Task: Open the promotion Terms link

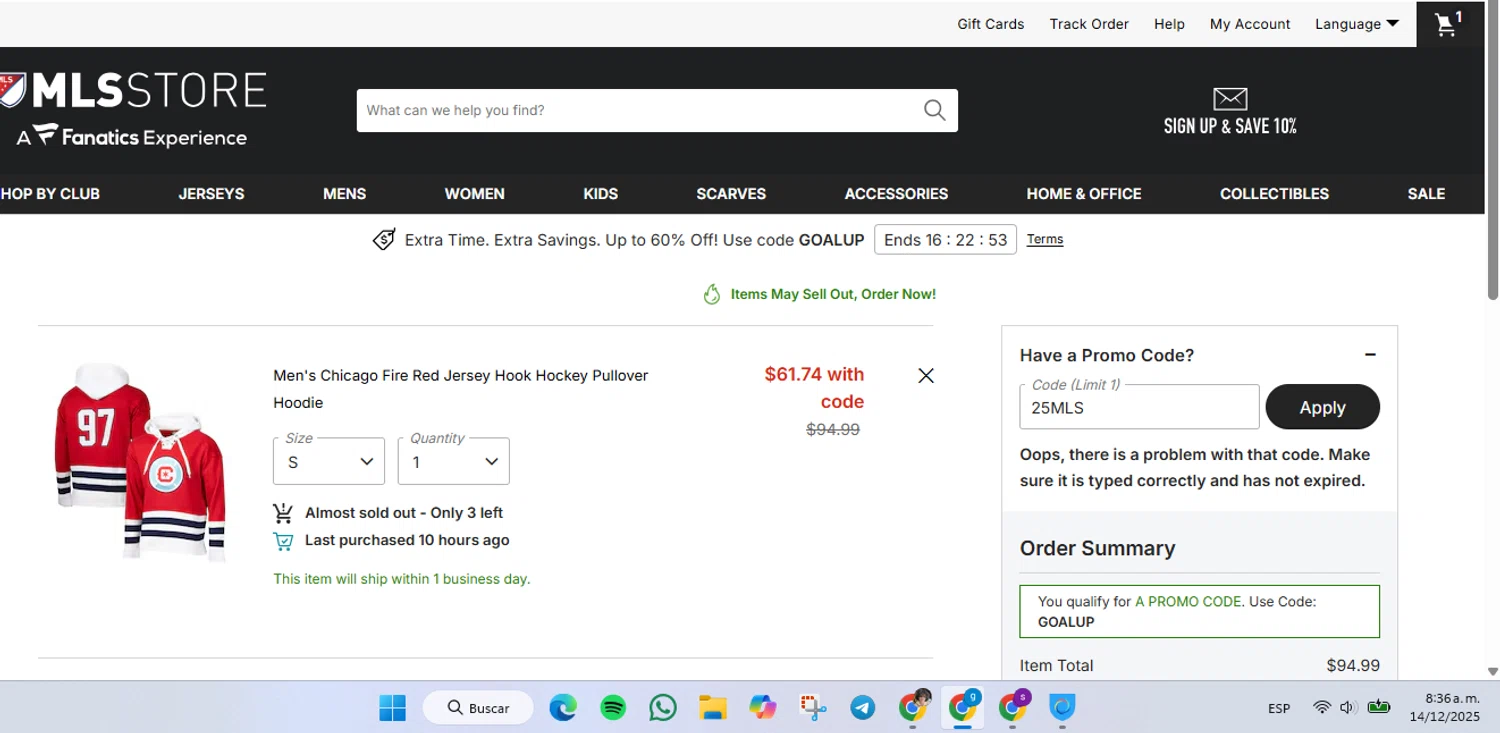Action: click(x=1045, y=239)
